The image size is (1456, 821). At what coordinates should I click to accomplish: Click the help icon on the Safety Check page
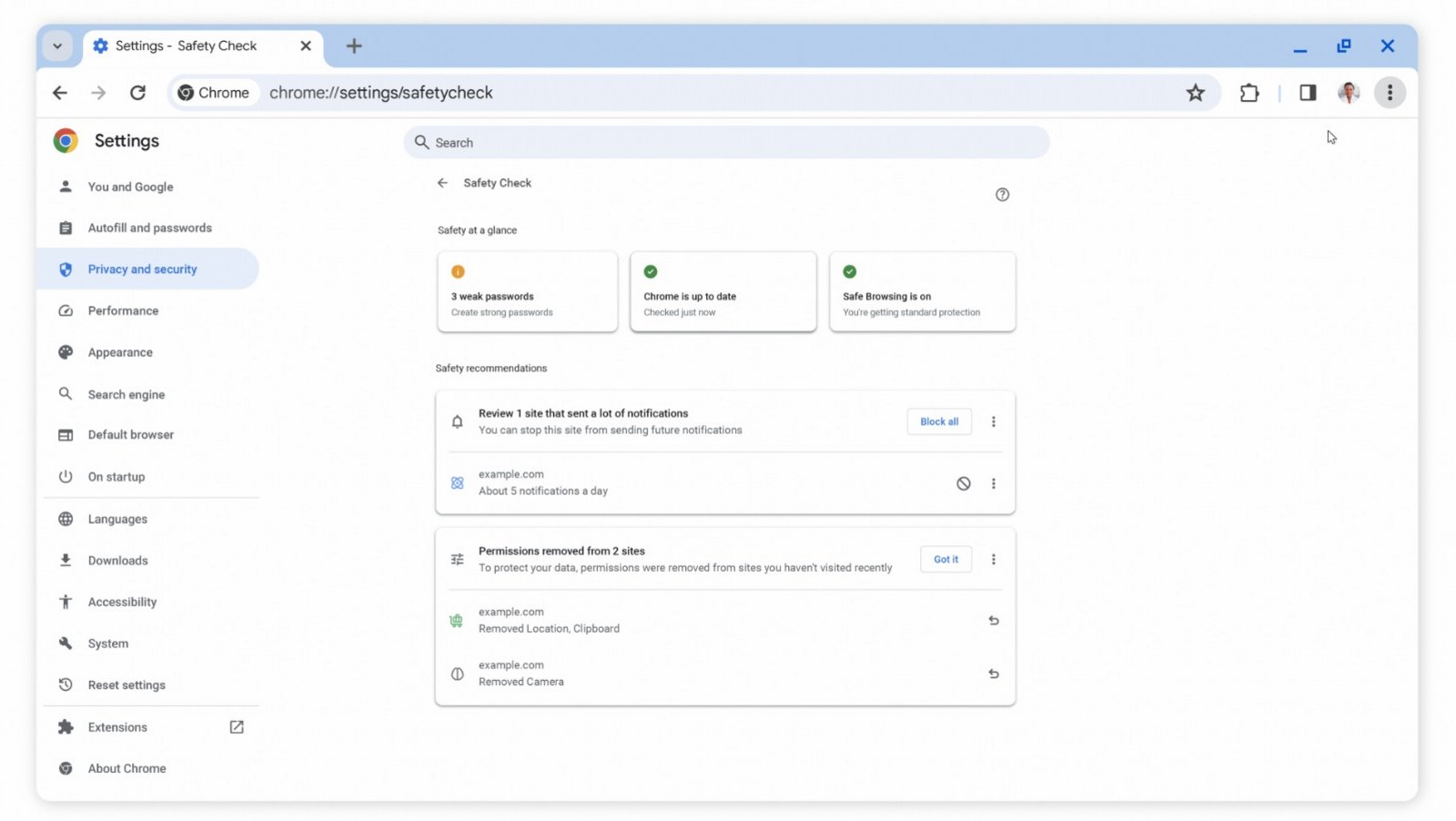click(x=1002, y=194)
